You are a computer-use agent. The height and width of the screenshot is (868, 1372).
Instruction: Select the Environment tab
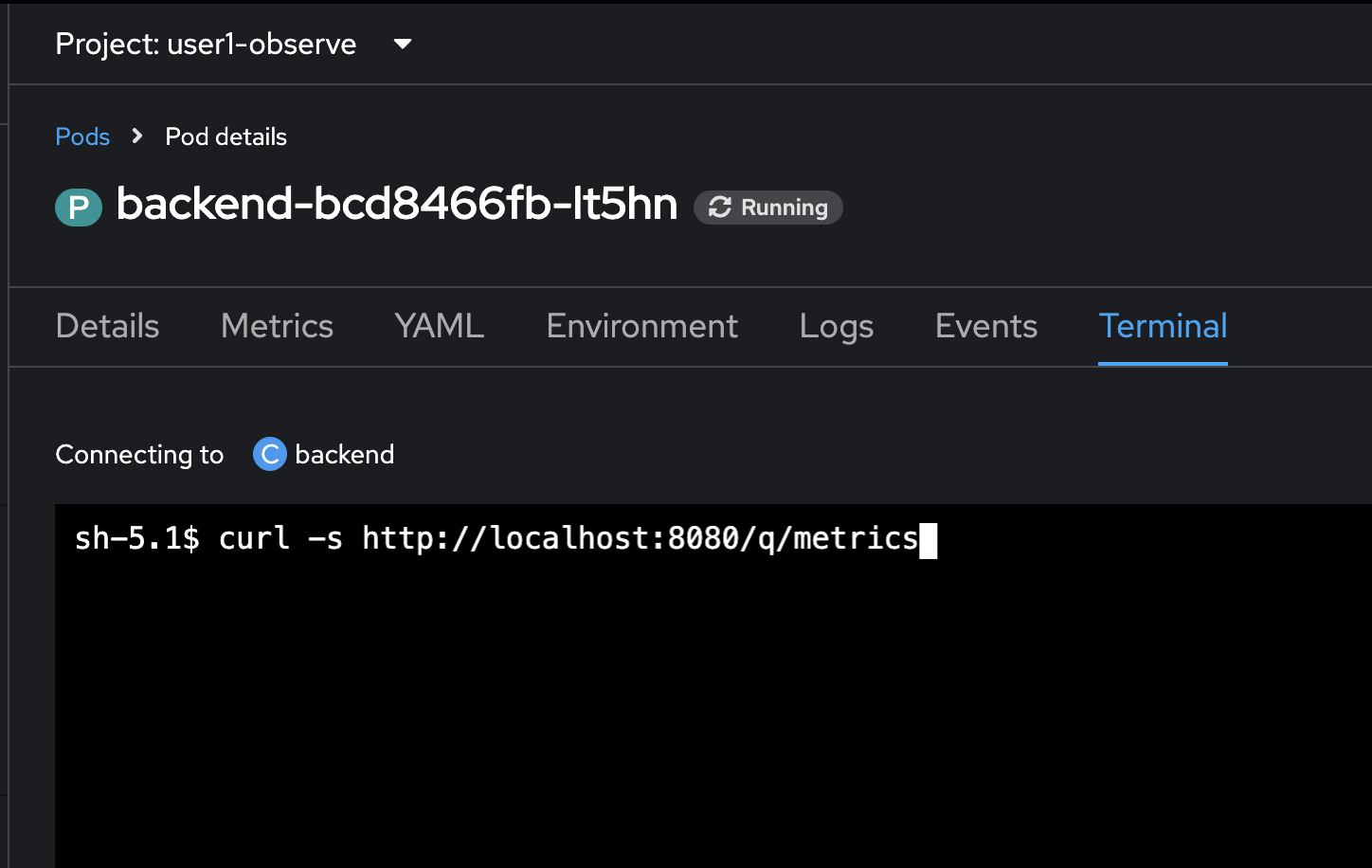(641, 326)
